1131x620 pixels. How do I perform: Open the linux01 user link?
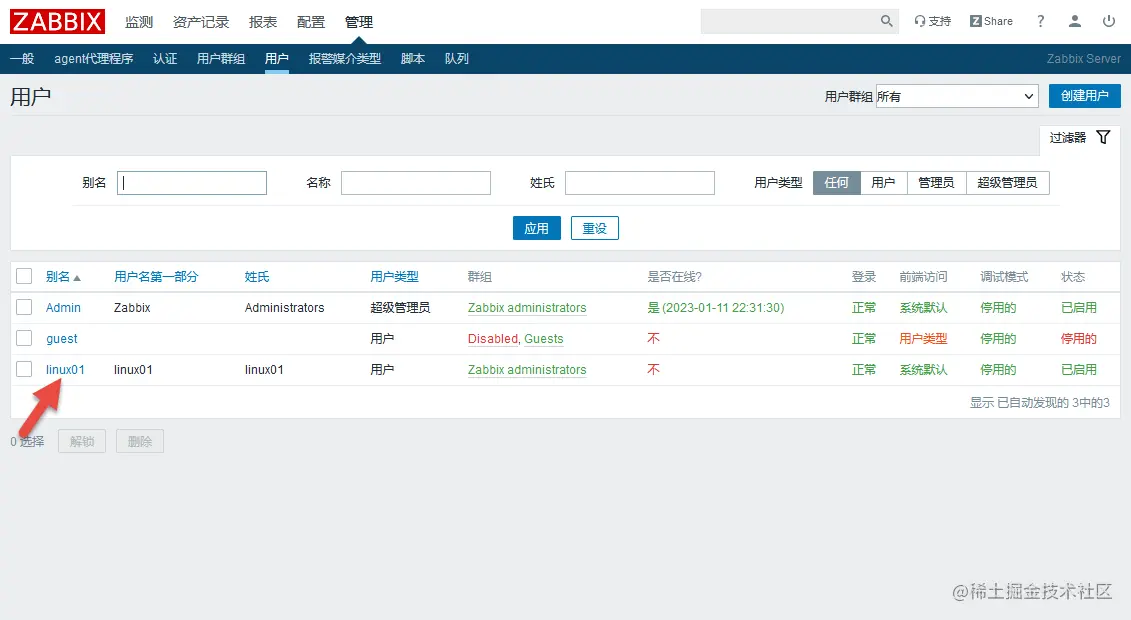[65, 370]
